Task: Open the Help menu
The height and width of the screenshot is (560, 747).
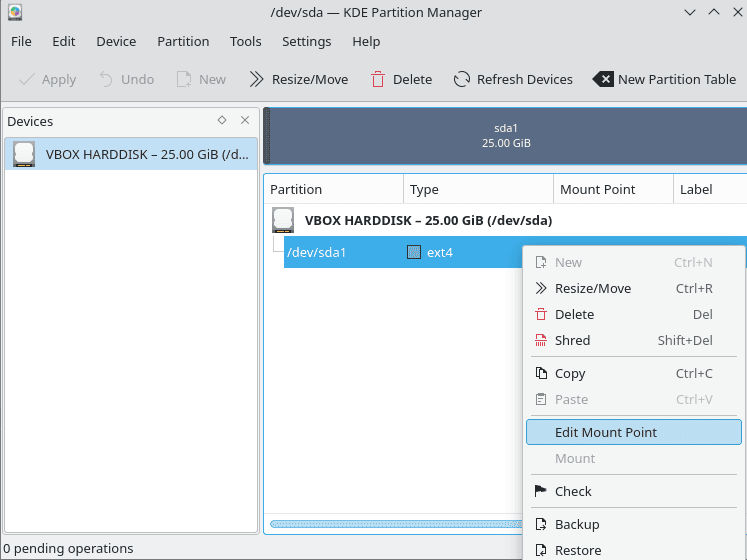Action: point(366,41)
